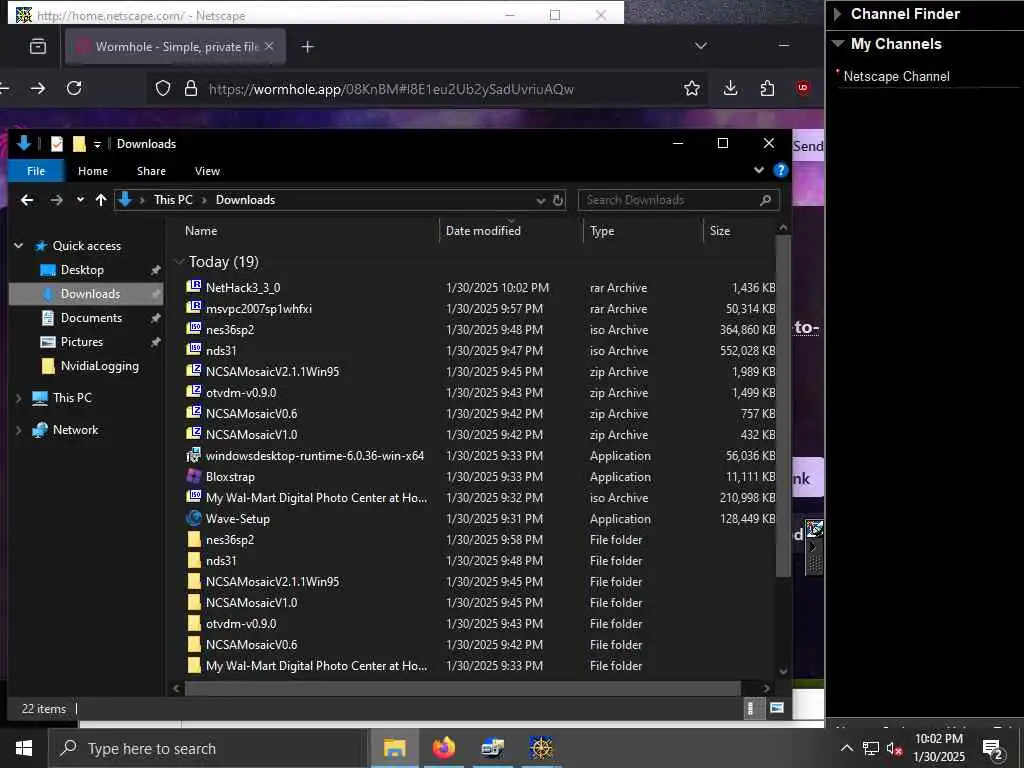Open the Explorer File menu
The width and height of the screenshot is (1024, 768).
point(36,170)
